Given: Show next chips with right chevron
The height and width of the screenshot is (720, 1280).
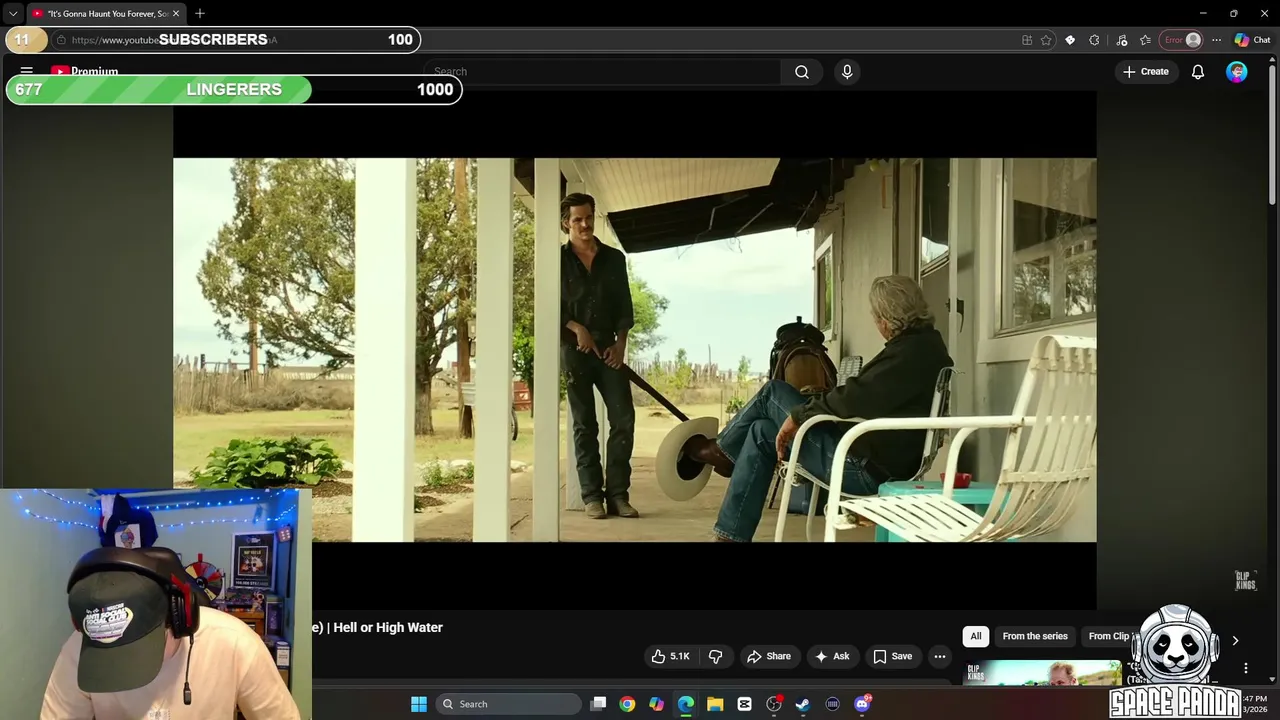Looking at the screenshot, I should coord(1235,640).
